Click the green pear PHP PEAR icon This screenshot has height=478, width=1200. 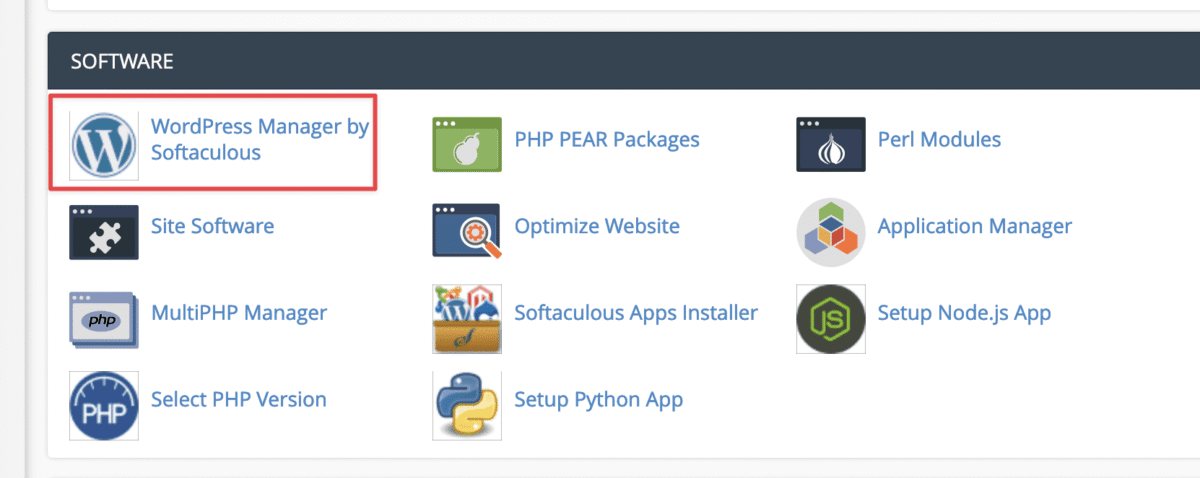(466, 145)
